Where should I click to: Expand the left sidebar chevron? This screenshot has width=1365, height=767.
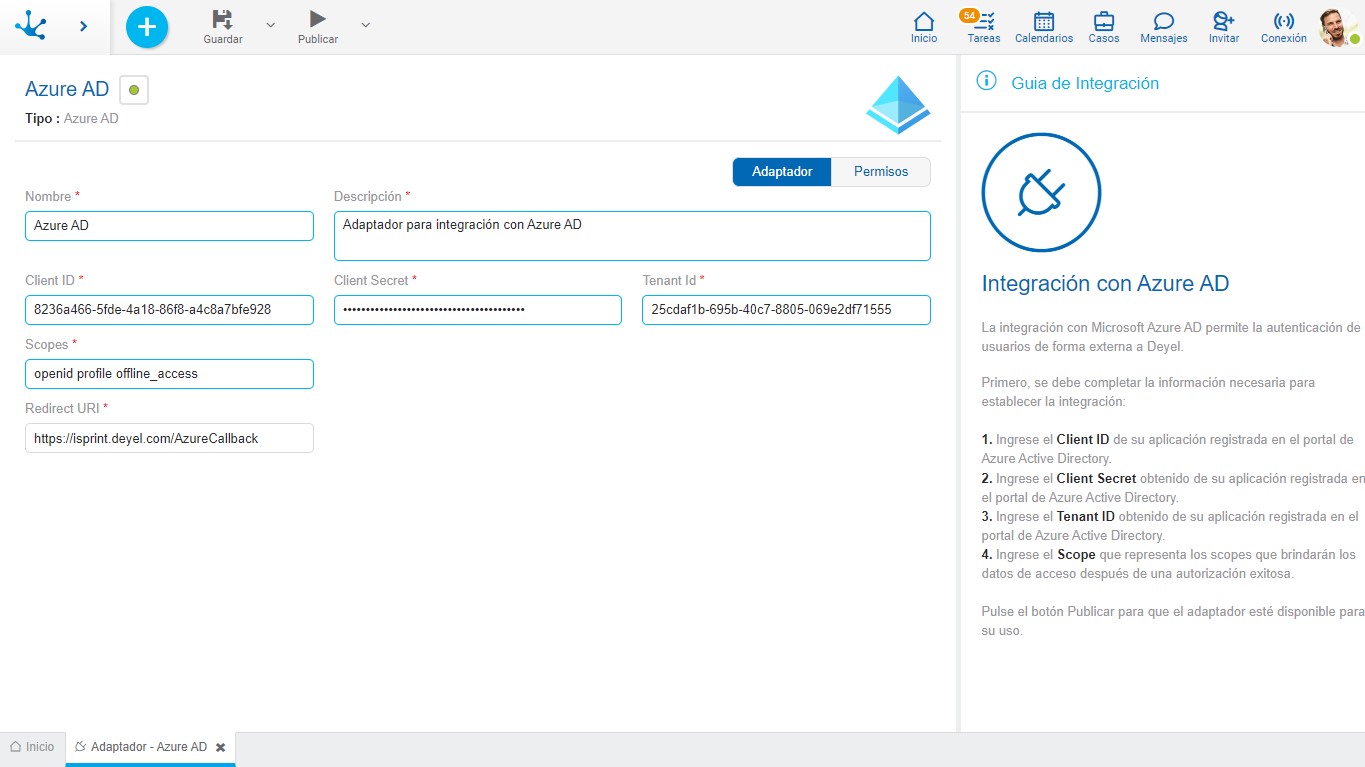pyautogui.click(x=83, y=26)
